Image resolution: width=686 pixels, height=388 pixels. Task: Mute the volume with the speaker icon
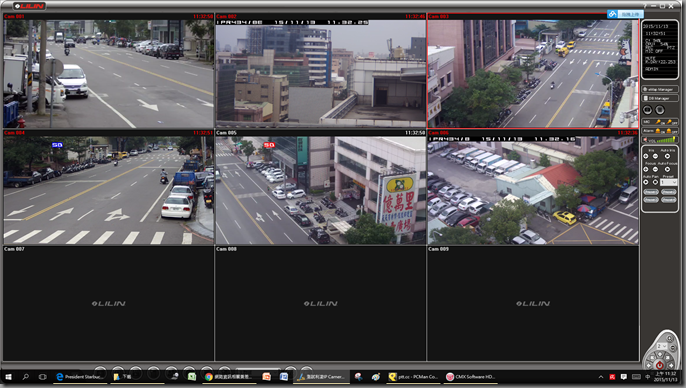tap(645, 140)
